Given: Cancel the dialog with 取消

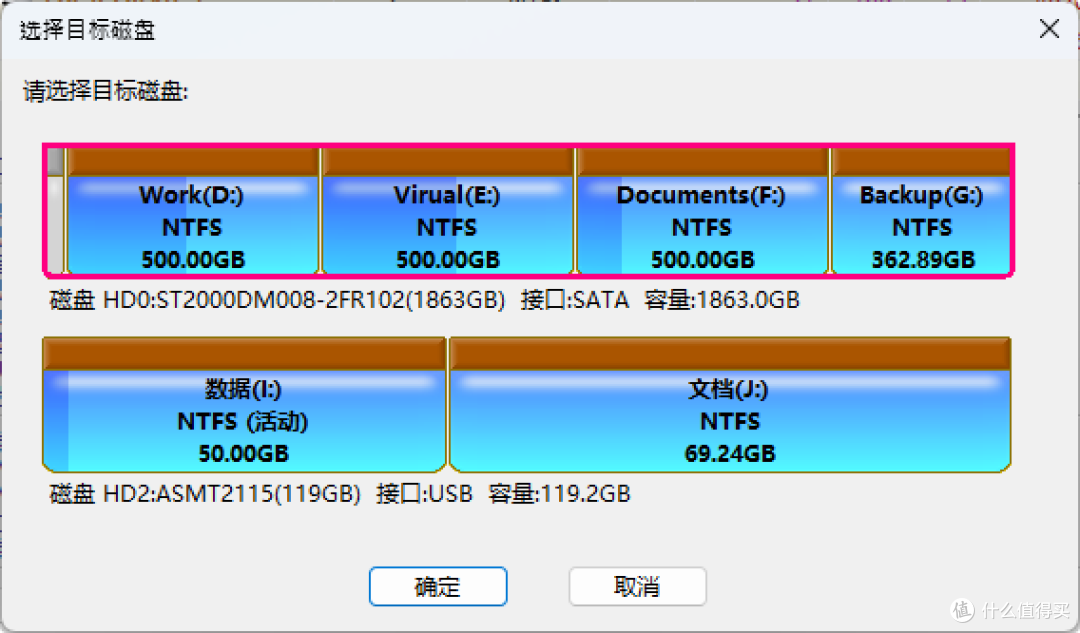Looking at the screenshot, I should click(637, 587).
